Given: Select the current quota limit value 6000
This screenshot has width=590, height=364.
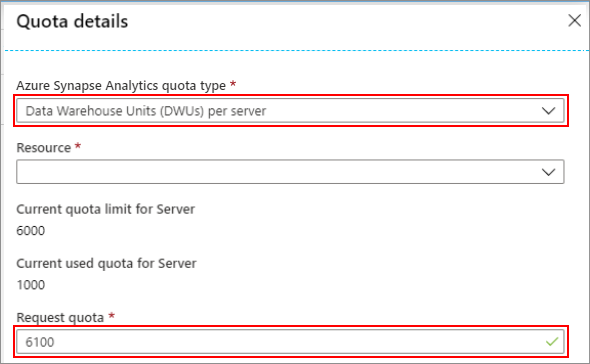Looking at the screenshot, I should 30,230.
